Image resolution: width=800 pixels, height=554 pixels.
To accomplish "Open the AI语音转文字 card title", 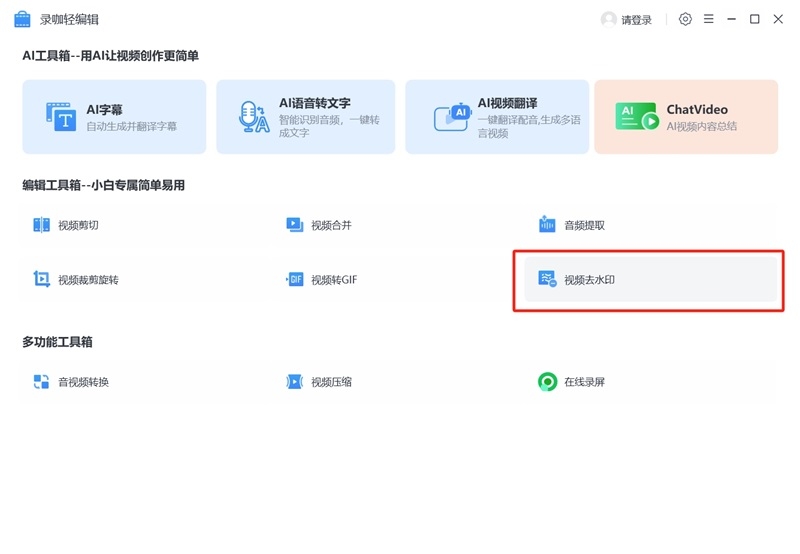I will pos(314,103).
